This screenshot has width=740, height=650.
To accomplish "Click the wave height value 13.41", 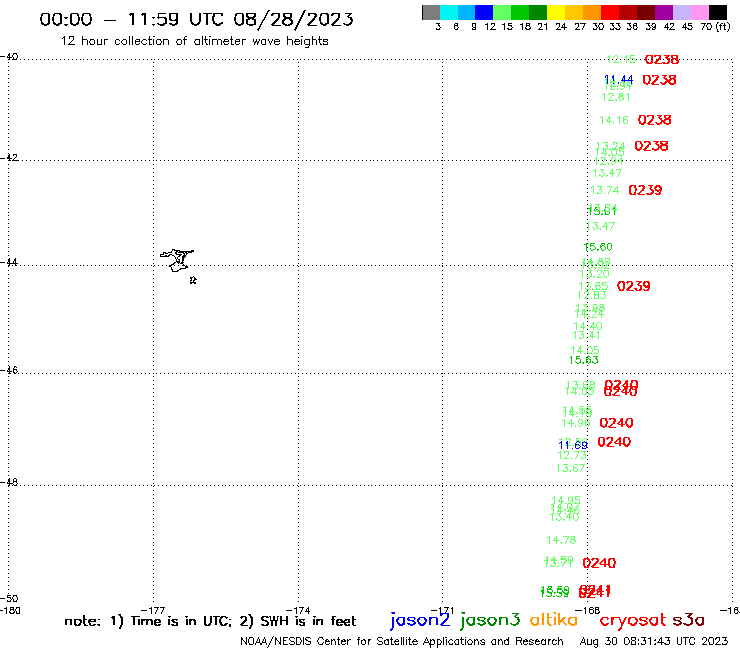I will [x=587, y=336].
